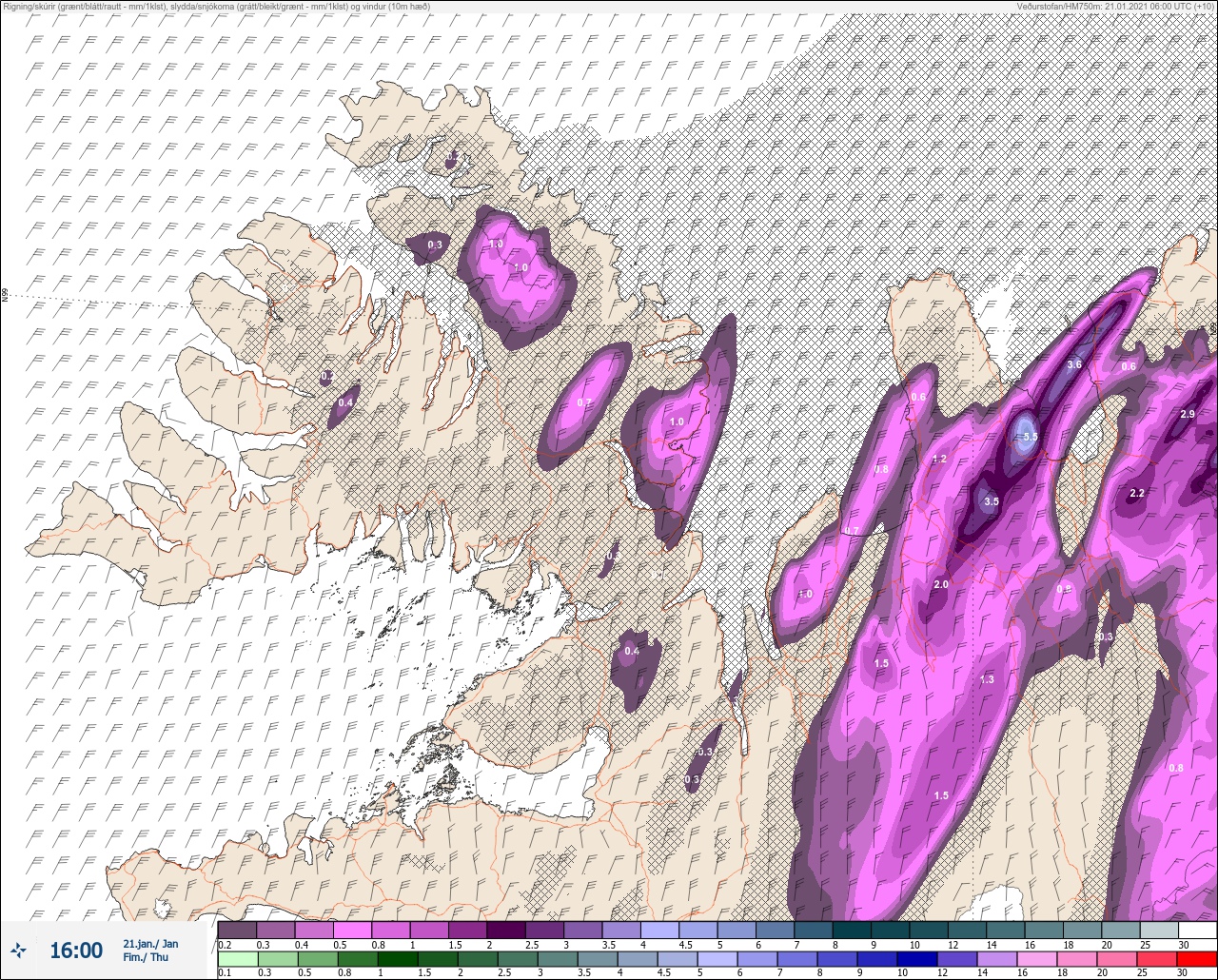This screenshot has width=1218, height=980.
Task: Click the 2.2 value label on map
Action: 1136,493
